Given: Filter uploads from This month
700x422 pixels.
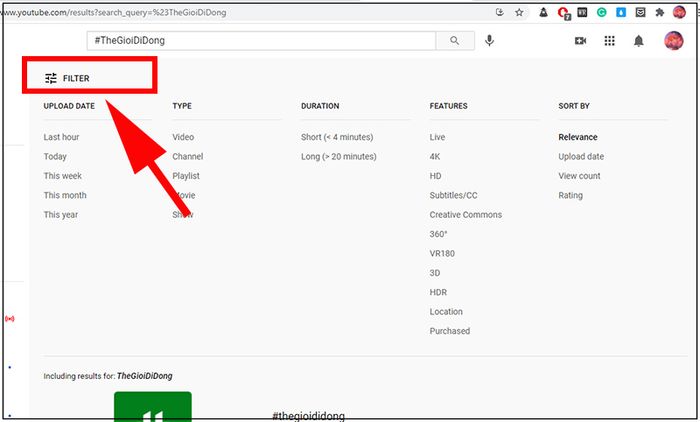Looking at the screenshot, I should pyautogui.click(x=65, y=195).
